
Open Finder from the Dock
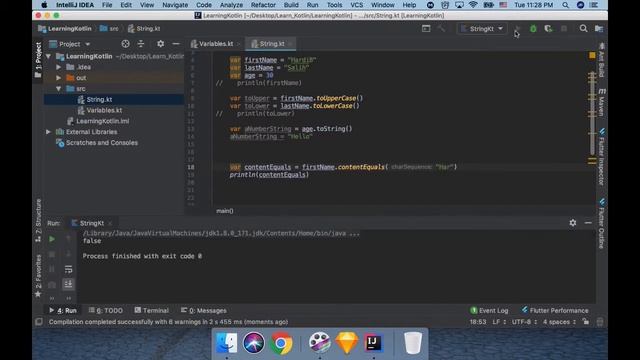(x=226, y=343)
